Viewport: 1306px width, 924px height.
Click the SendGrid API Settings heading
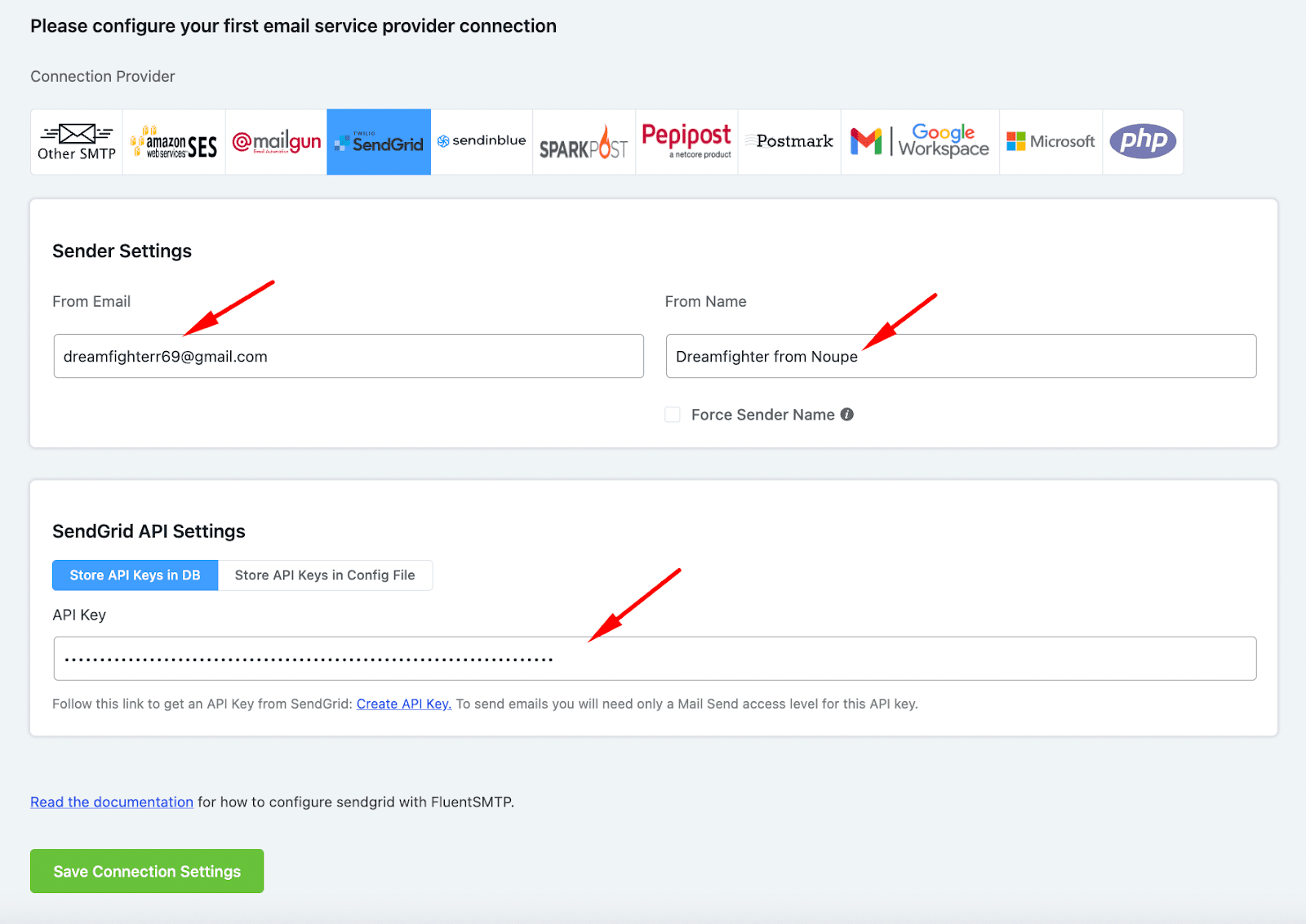tap(149, 531)
